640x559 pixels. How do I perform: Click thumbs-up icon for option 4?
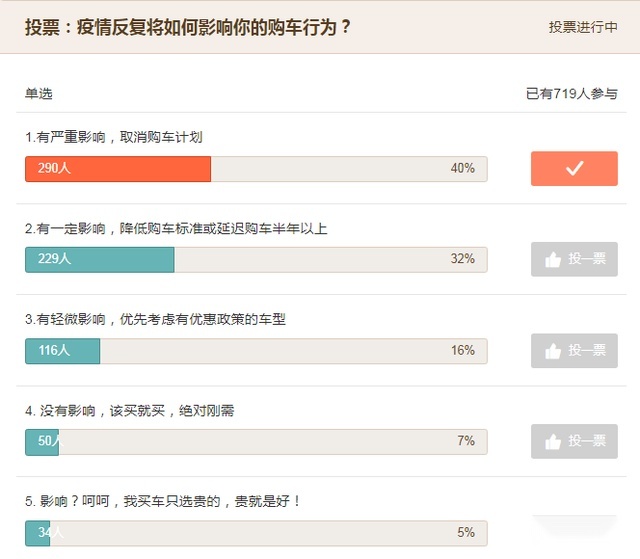553,442
